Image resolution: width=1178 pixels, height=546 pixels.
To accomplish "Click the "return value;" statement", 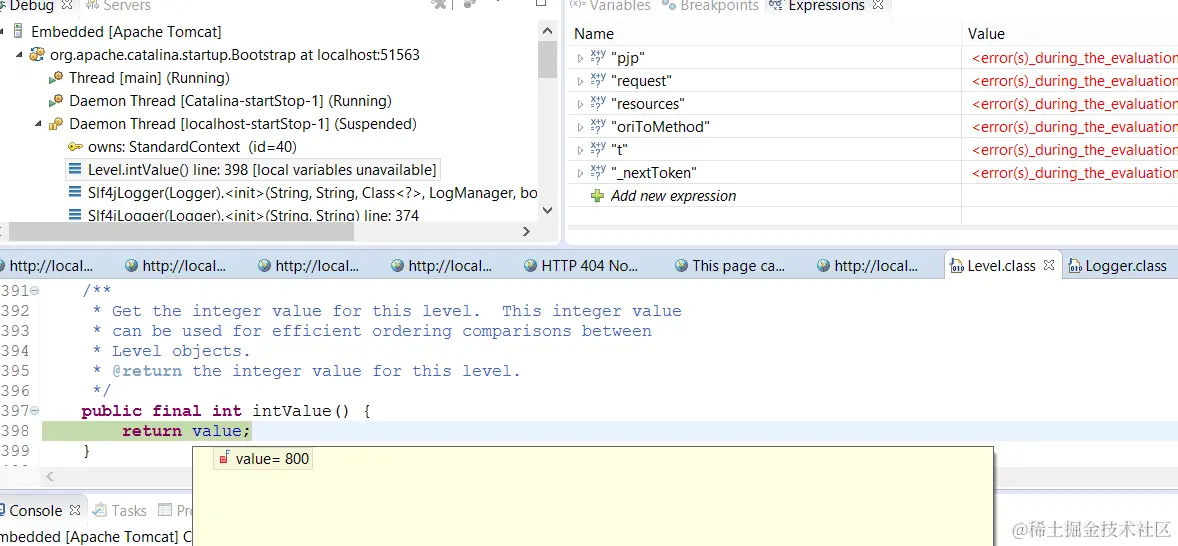I will [x=186, y=431].
